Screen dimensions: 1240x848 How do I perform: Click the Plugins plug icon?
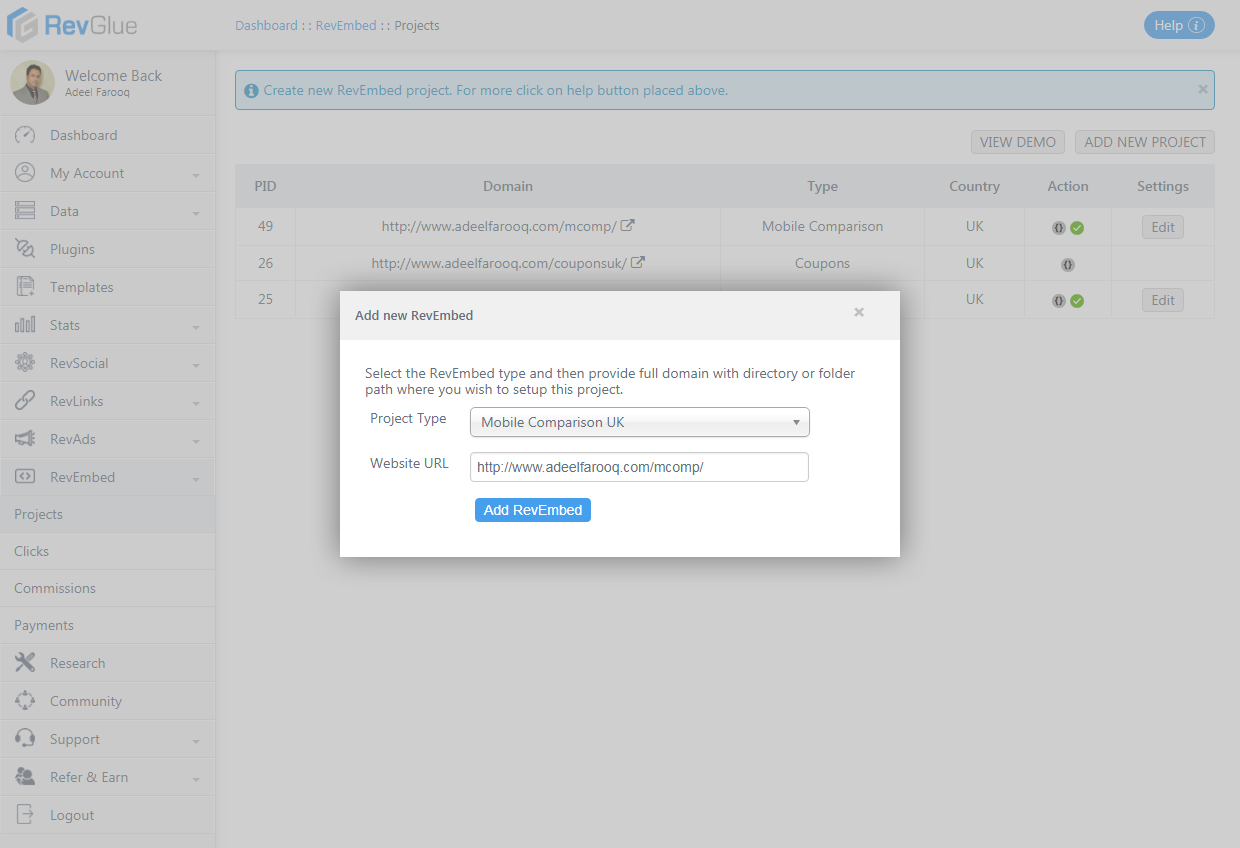tap(25, 249)
